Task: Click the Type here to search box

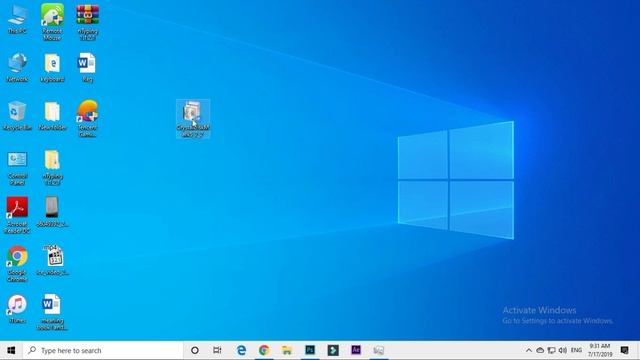Action: pyautogui.click(x=103, y=350)
